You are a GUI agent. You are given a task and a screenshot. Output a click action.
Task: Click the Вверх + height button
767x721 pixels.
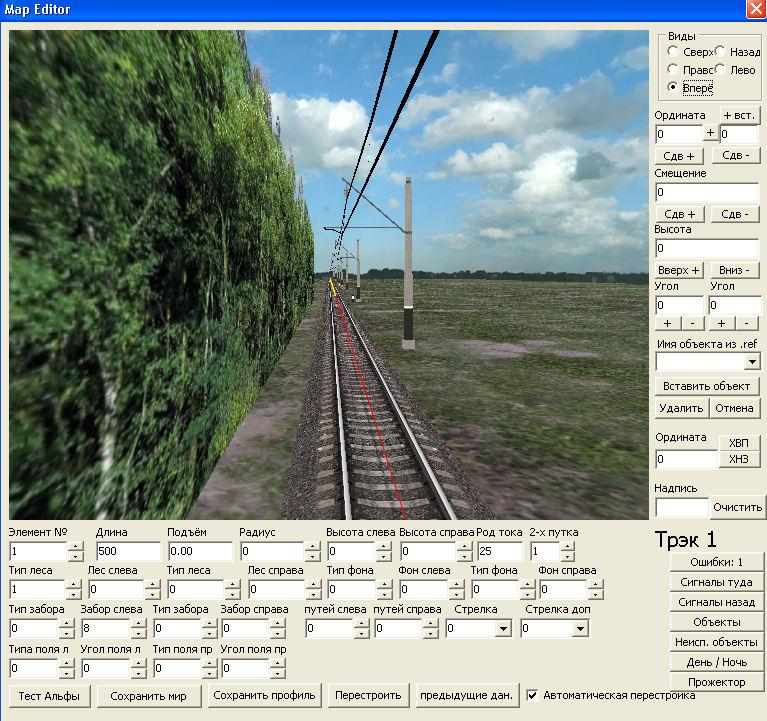680,270
